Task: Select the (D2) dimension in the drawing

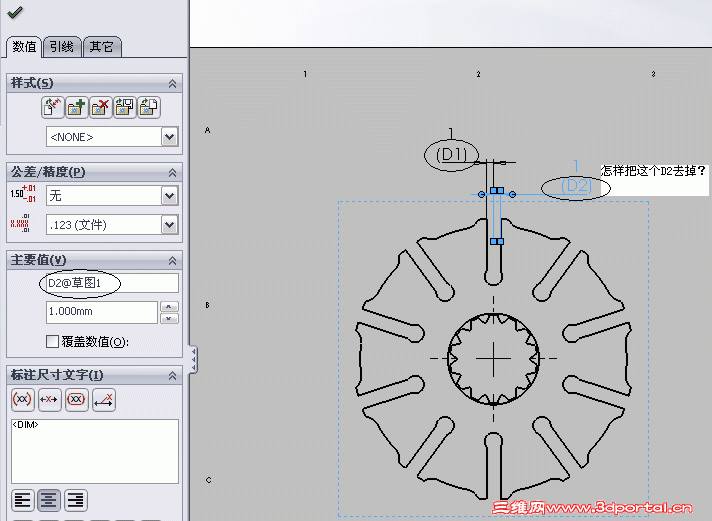Action: click(576, 186)
